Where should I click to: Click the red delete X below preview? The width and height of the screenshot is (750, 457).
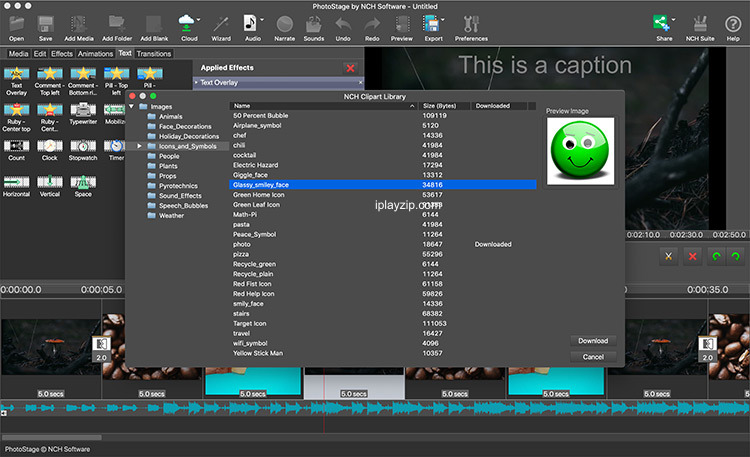point(692,256)
